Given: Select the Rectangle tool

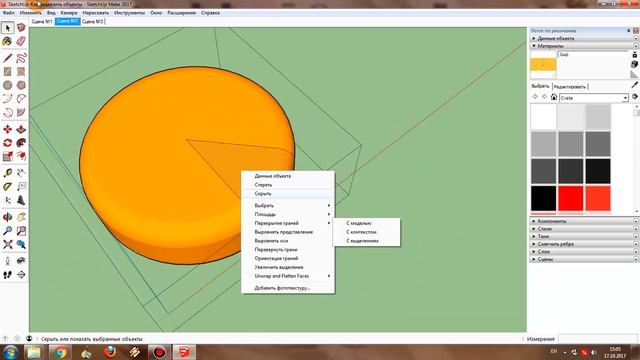Looking at the screenshot, I should click(7, 71).
